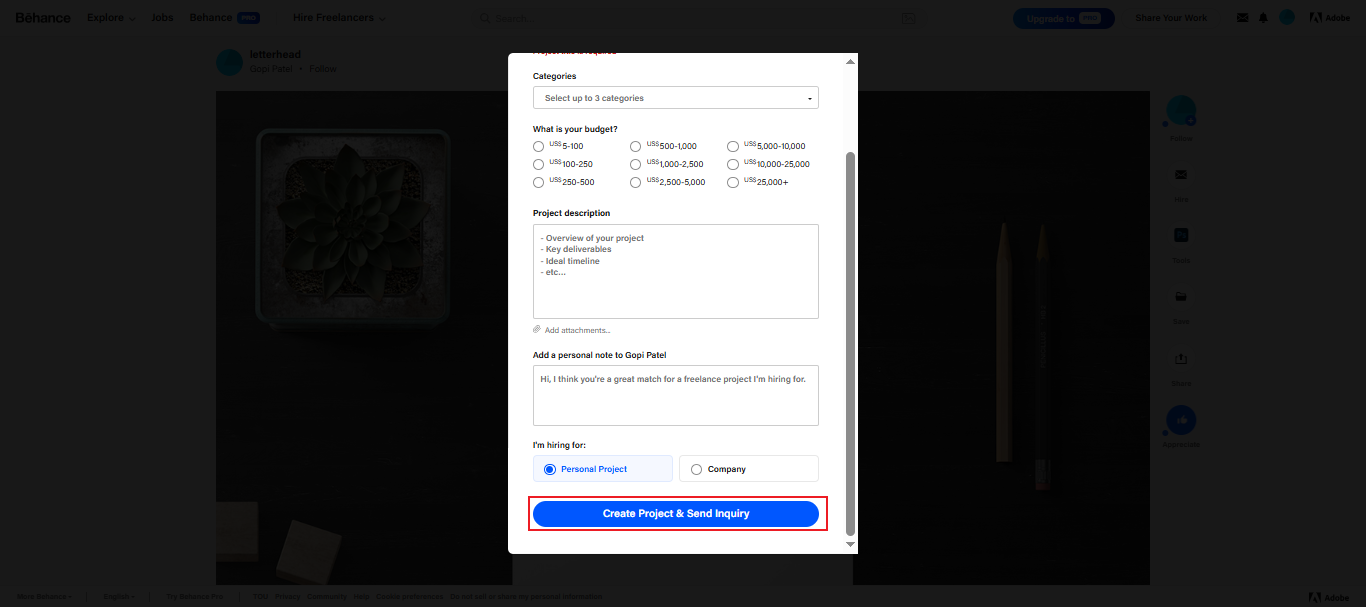Click Share icon in sidebar
Viewport: 1366px width, 607px height.
[1181, 358]
